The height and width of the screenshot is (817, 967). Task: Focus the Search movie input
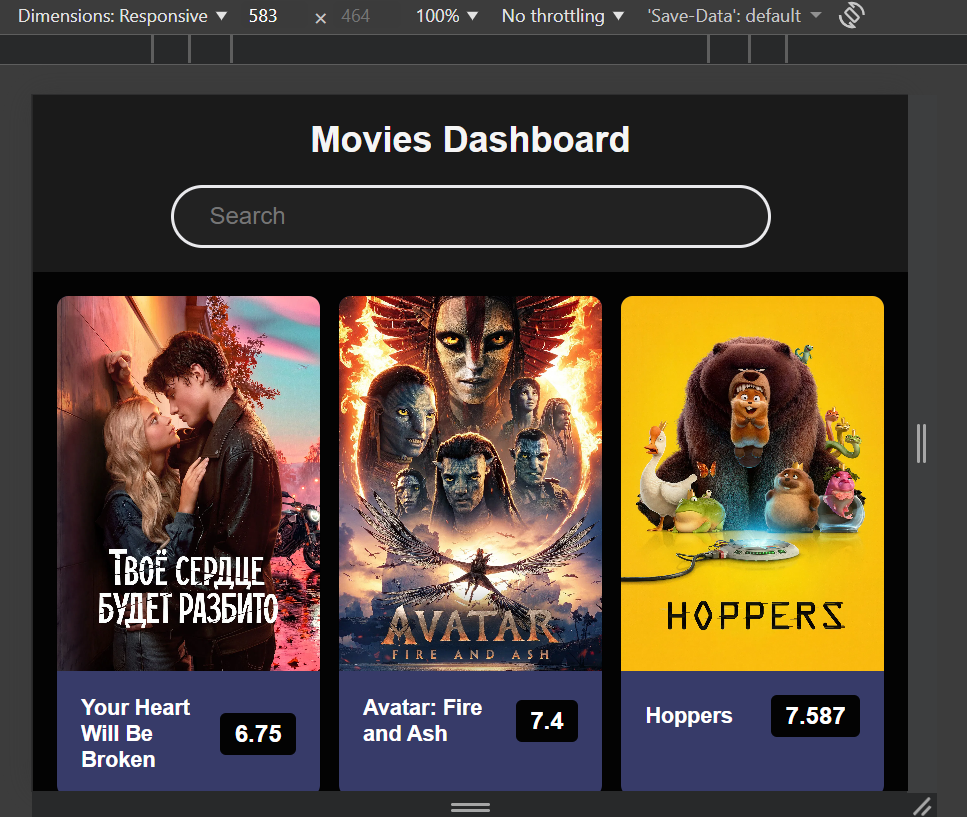[x=471, y=216]
